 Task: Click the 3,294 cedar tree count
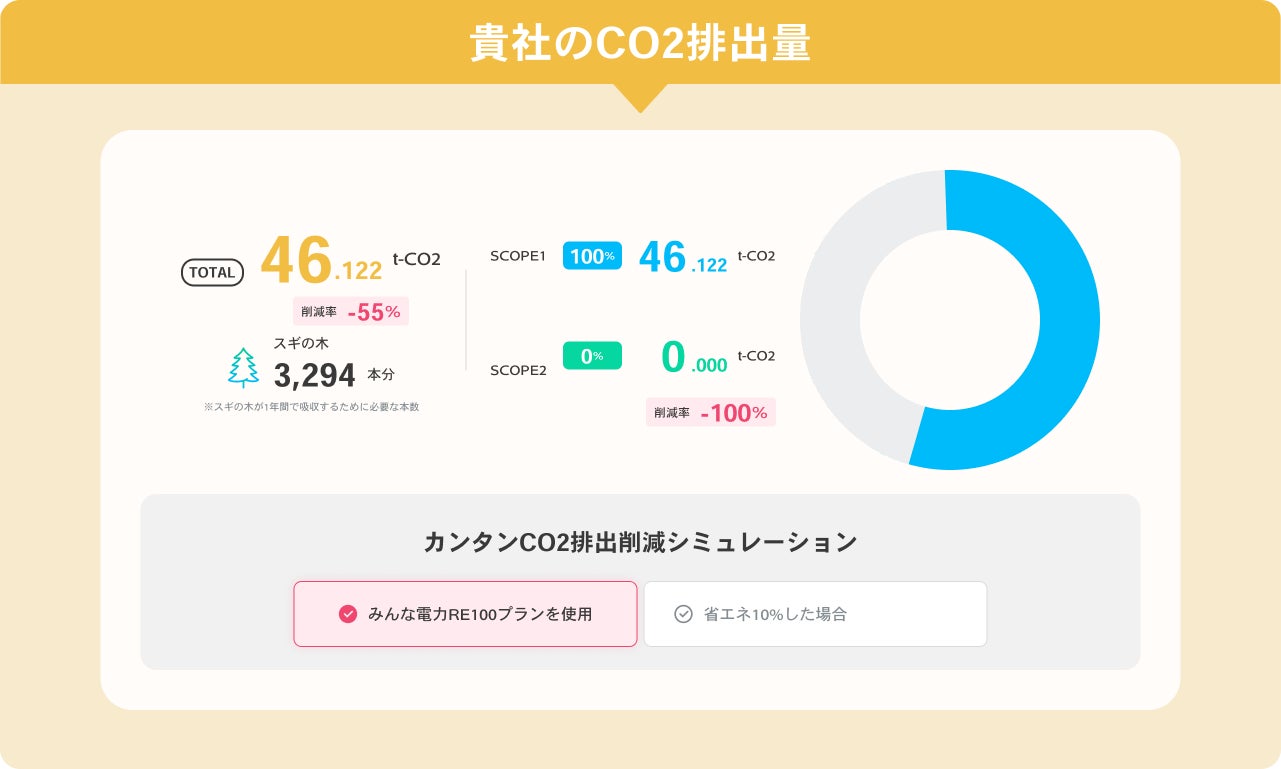click(315, 375)
